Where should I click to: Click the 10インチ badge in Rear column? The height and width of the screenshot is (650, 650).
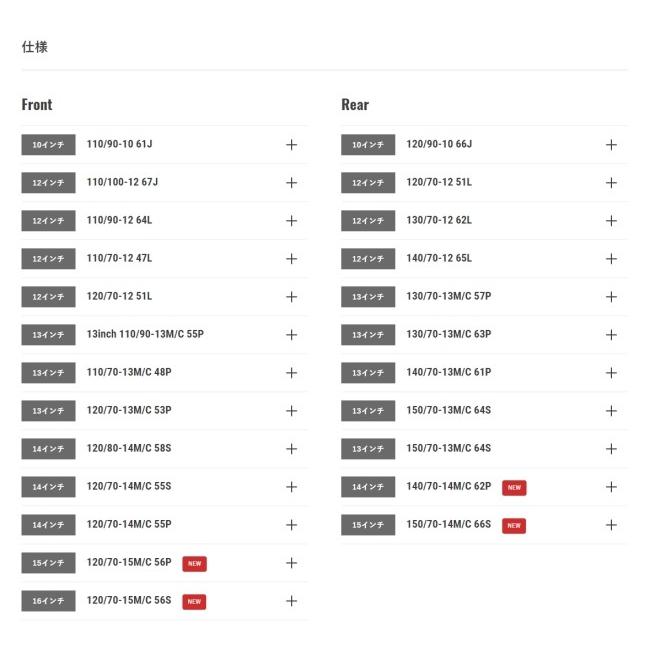(x=368, y=145)
